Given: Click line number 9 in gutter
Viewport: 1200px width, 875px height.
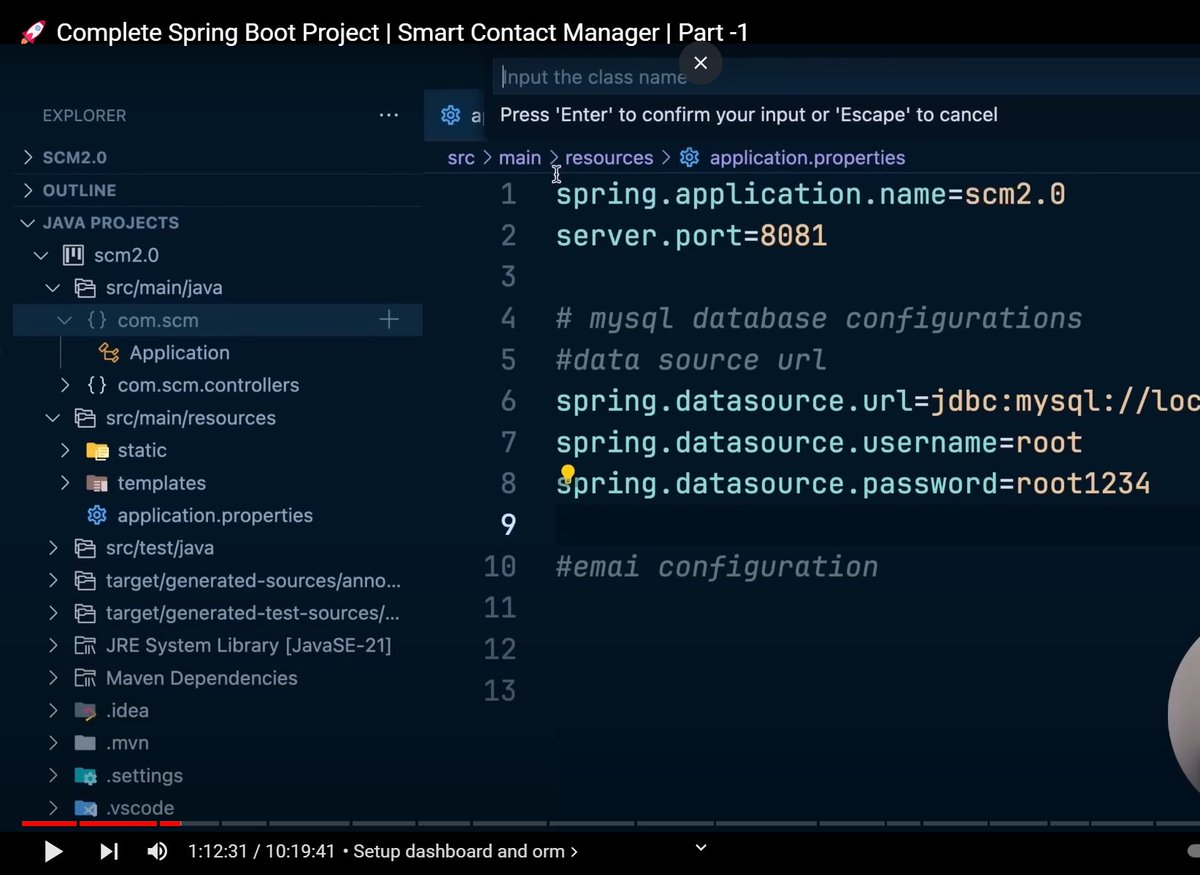Looking at the screenshot, I should tap(508, 525).
